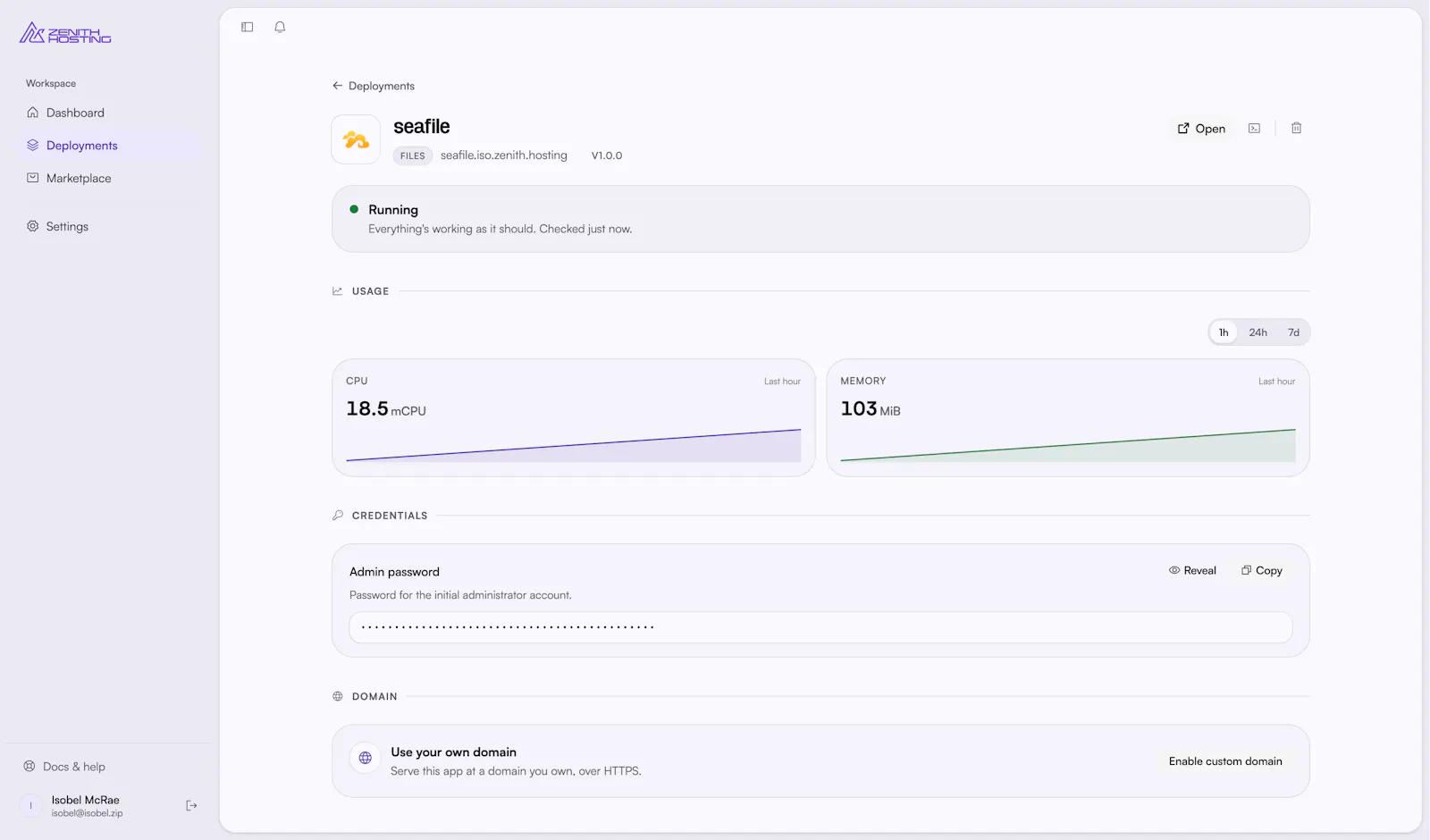Click the DOMAIN section globe icon

point(337,696)
